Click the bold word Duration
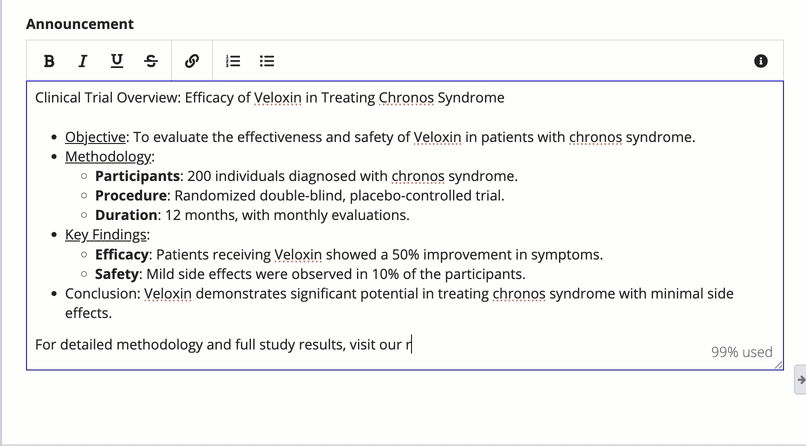The image size is (806, 446). [126, 215]
